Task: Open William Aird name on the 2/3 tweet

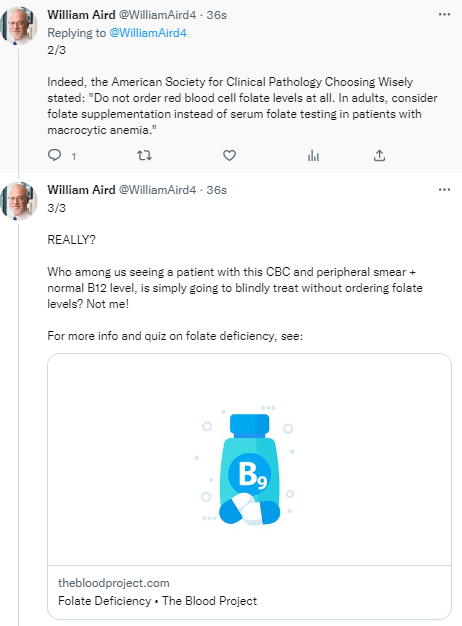Action: pyautogui.click(x=81, y=15)
